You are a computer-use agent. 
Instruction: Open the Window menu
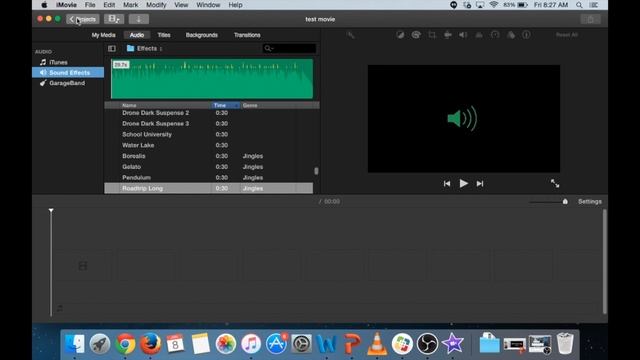click(208, 5)
